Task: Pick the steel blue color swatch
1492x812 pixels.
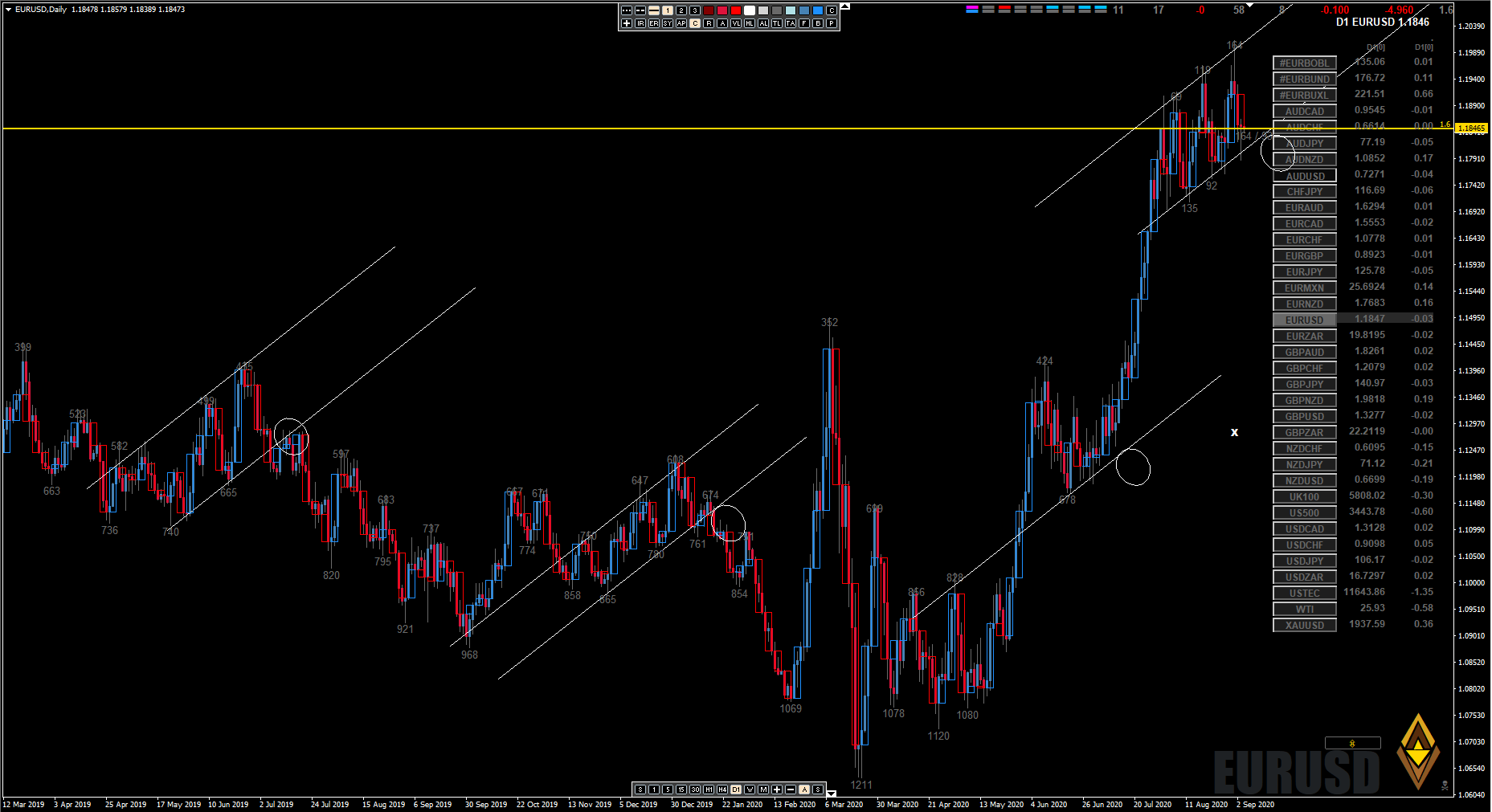Action: pos(804,10)
